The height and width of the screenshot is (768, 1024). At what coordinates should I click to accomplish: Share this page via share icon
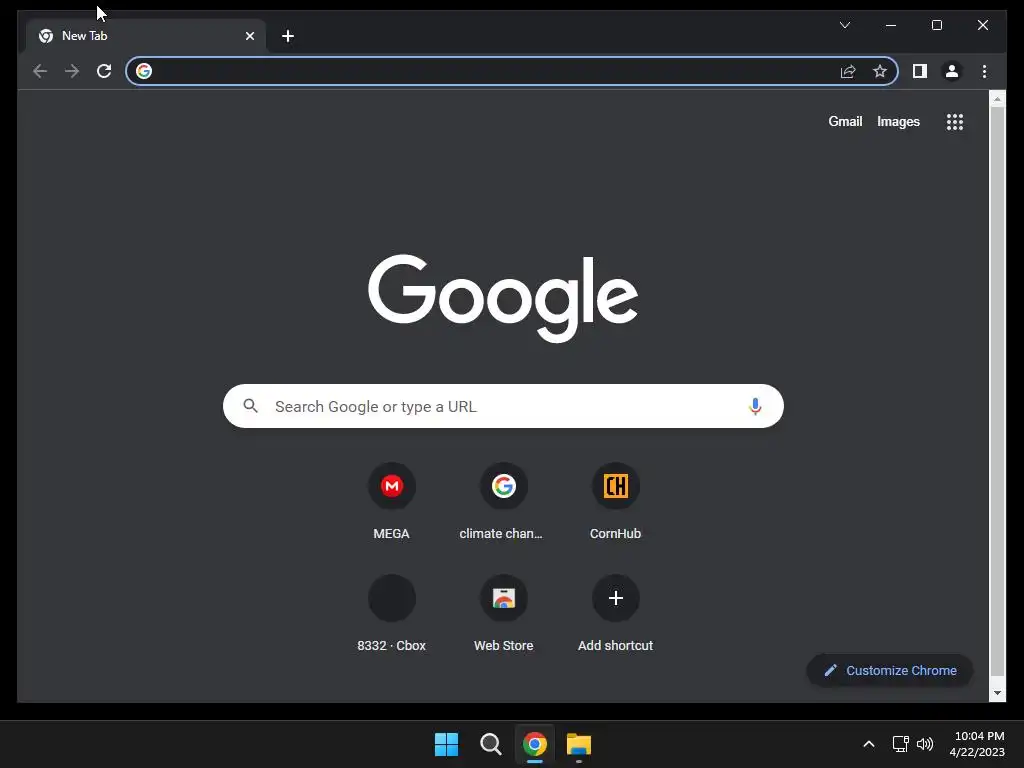click(848, 71)
